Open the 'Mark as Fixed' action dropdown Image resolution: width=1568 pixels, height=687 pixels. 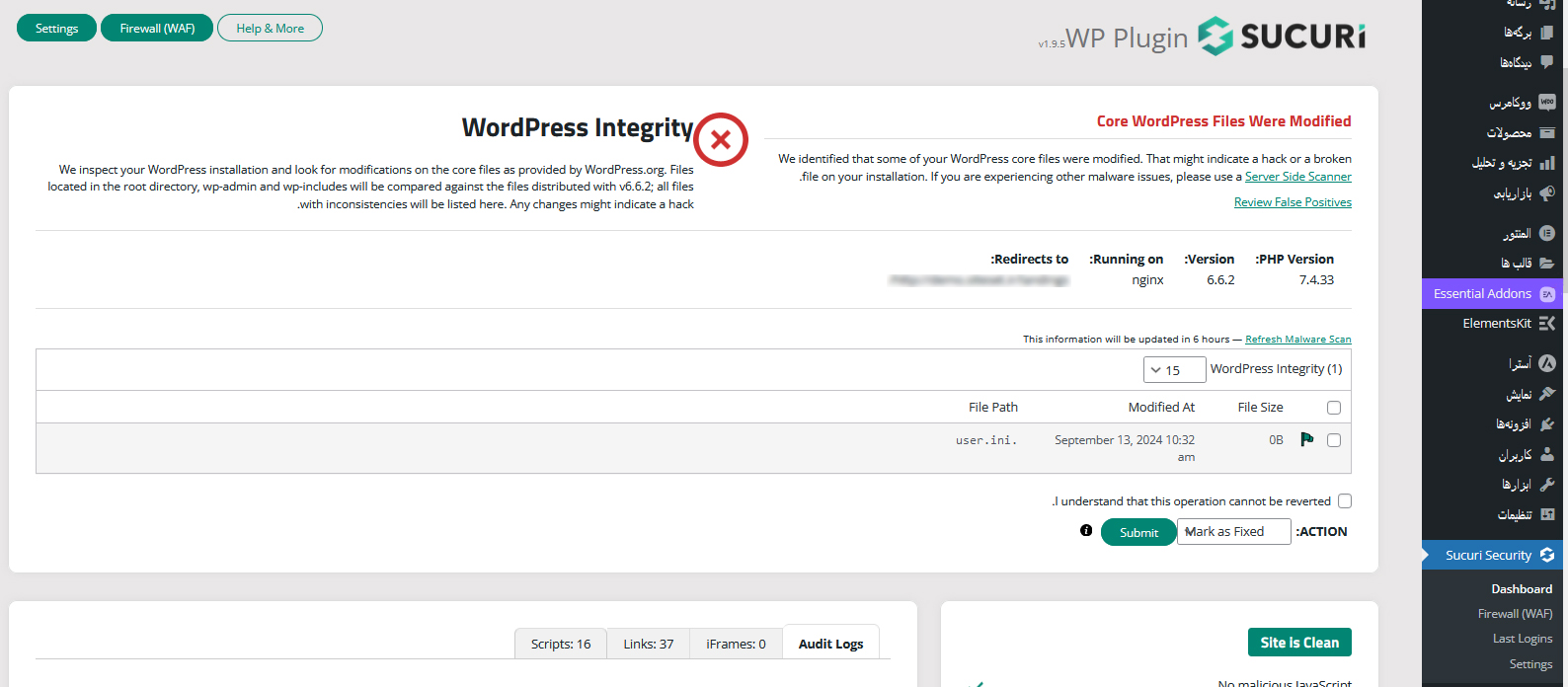point(1234,532)
